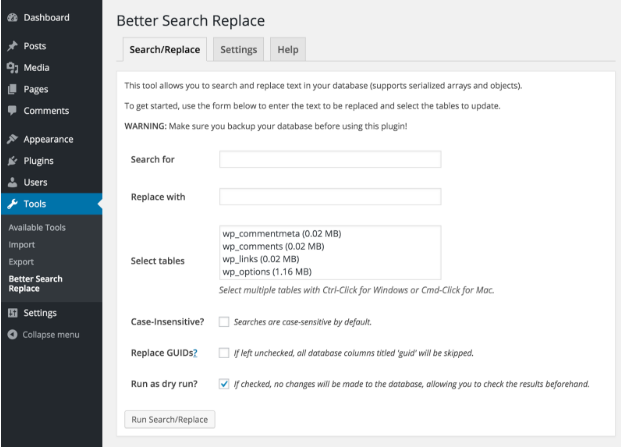This screenshot has height=447, width=621.
Task: Click the Posts pushpin icon
Action: click(x=13, y=46)
